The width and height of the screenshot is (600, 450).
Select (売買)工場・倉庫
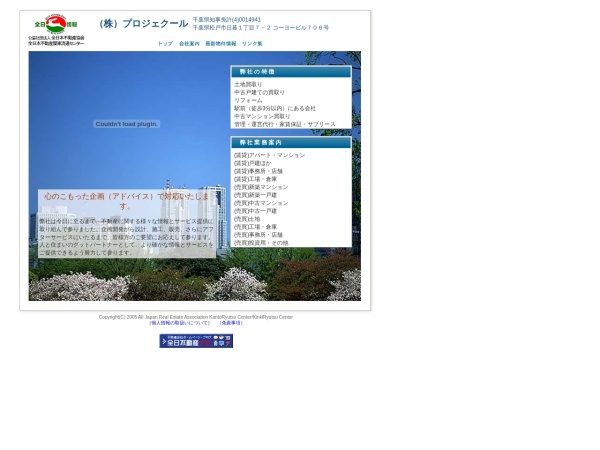point(255,227)
